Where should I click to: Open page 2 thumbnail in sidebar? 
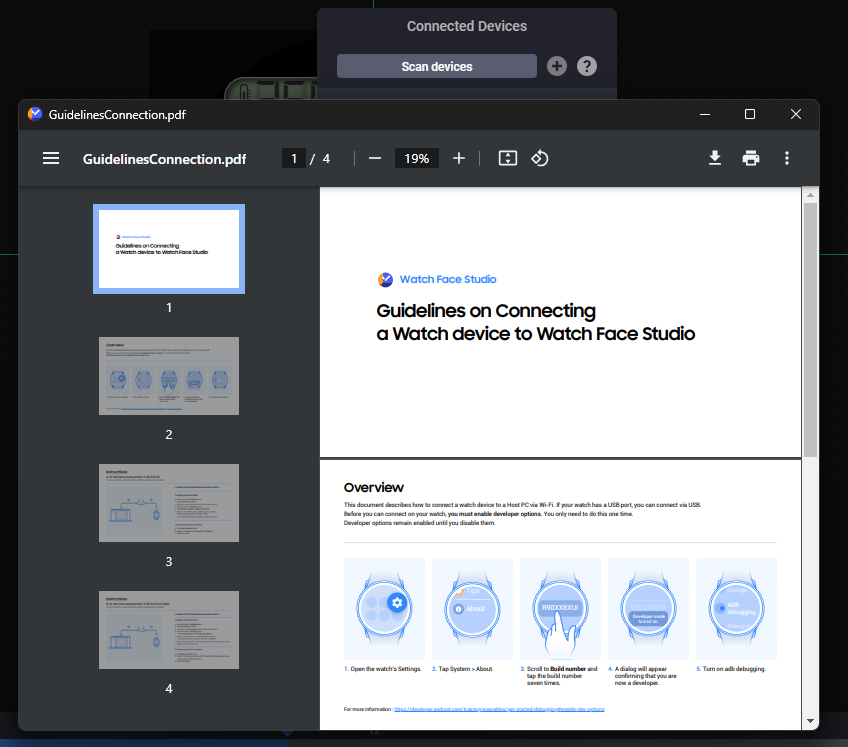pyautogui.click(x=169, y=376)
